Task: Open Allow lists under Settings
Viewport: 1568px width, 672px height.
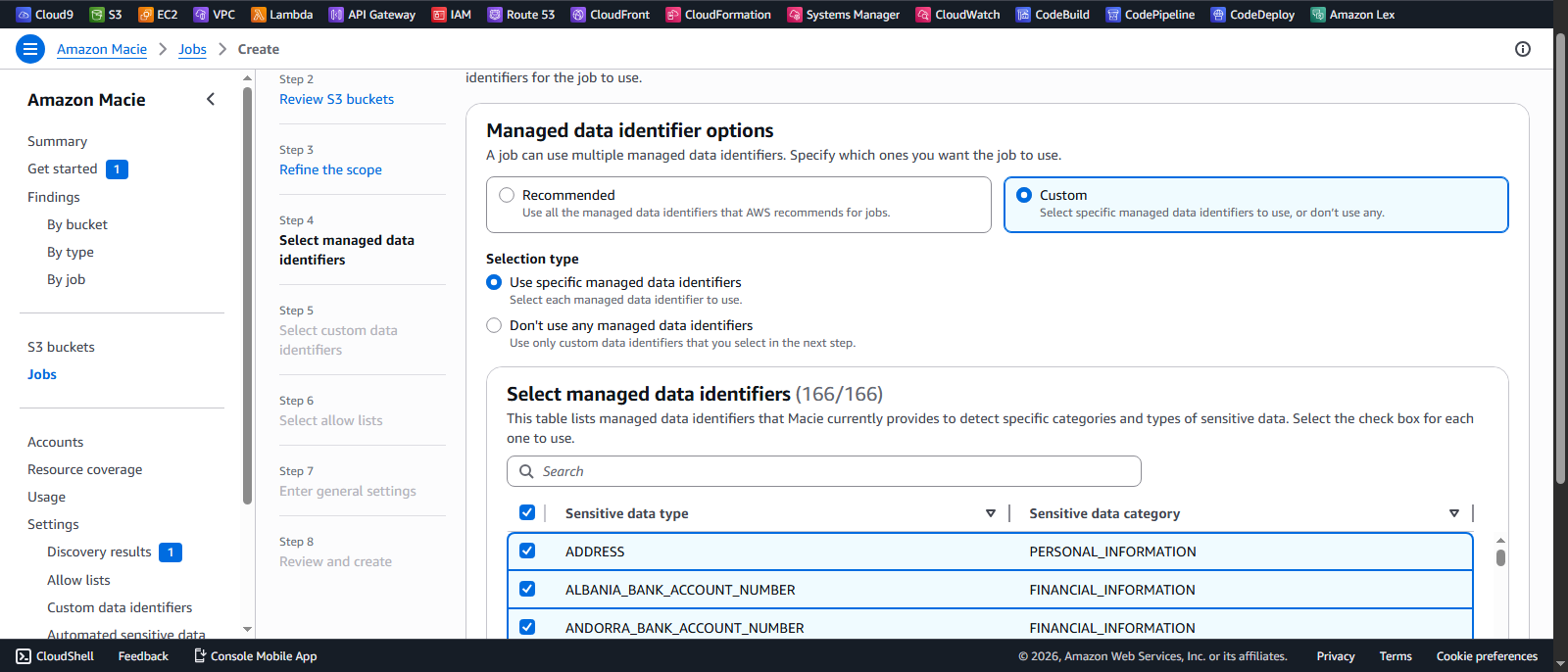Action: tap(78, 580)
